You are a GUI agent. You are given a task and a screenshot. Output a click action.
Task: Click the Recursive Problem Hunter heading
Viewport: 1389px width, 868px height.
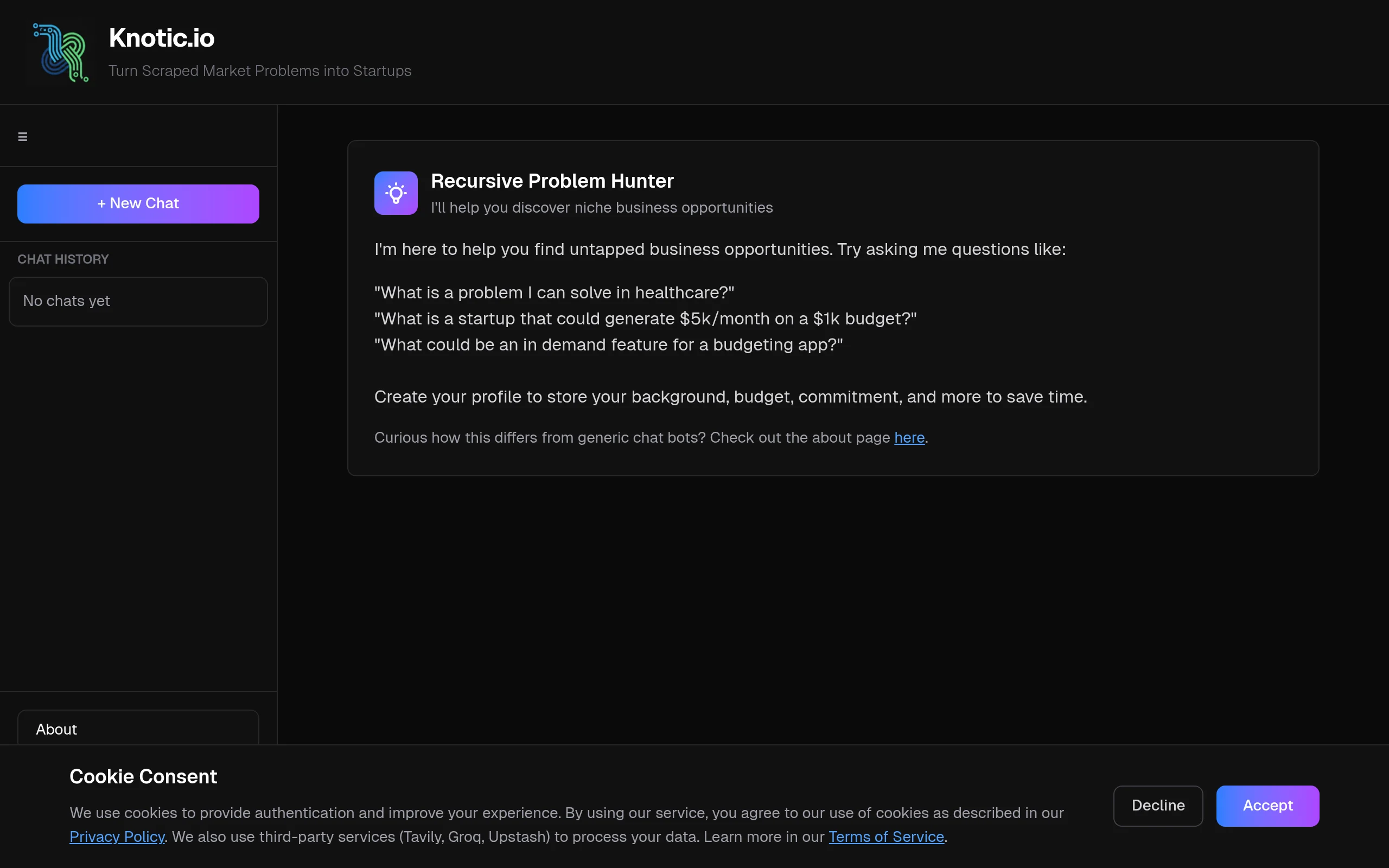552,181
